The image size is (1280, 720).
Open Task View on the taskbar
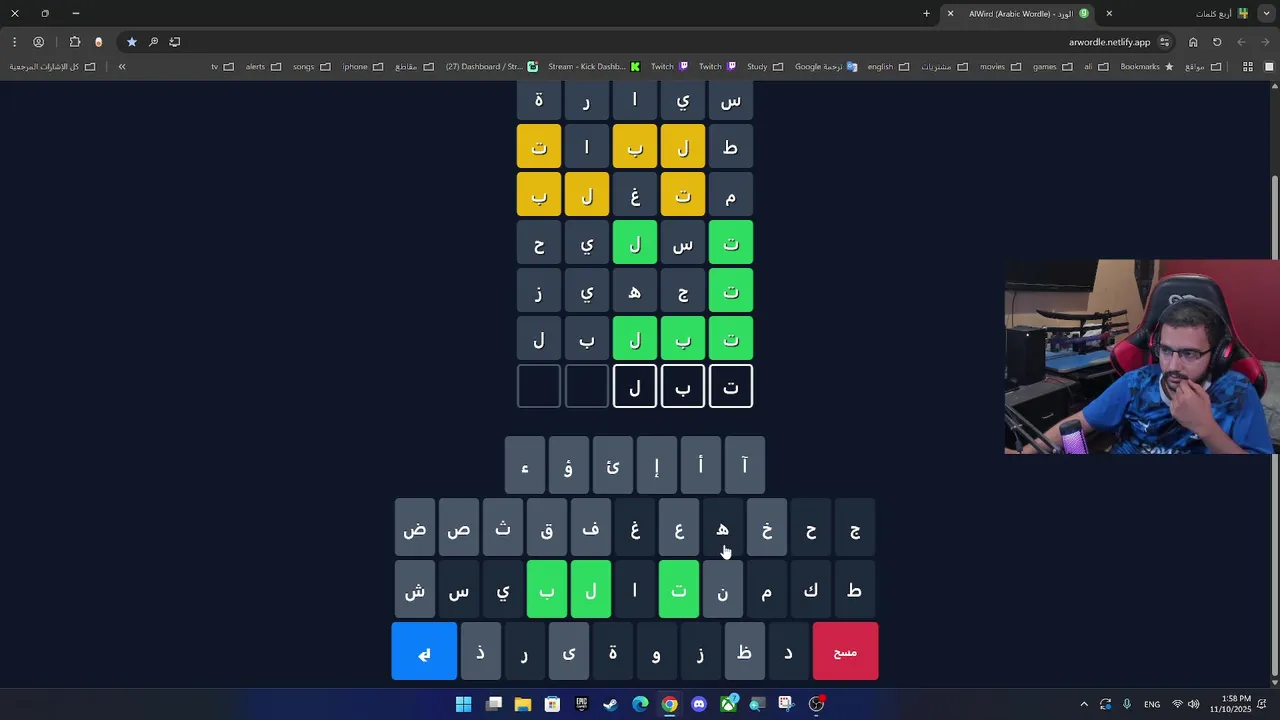coord(493,704)
